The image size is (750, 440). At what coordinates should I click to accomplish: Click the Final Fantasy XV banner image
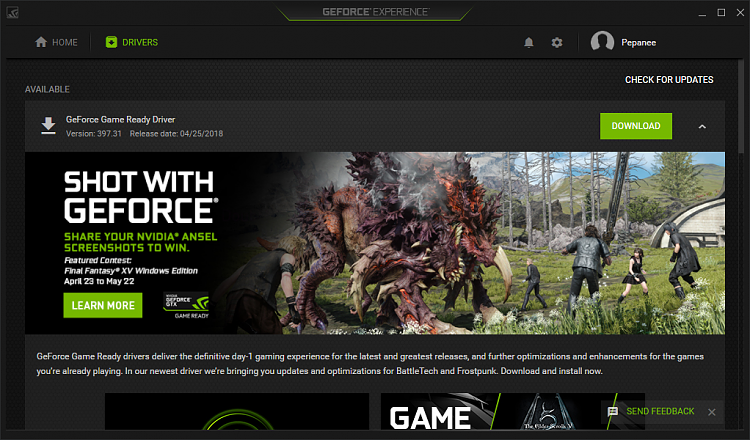[x=375, y=243]
